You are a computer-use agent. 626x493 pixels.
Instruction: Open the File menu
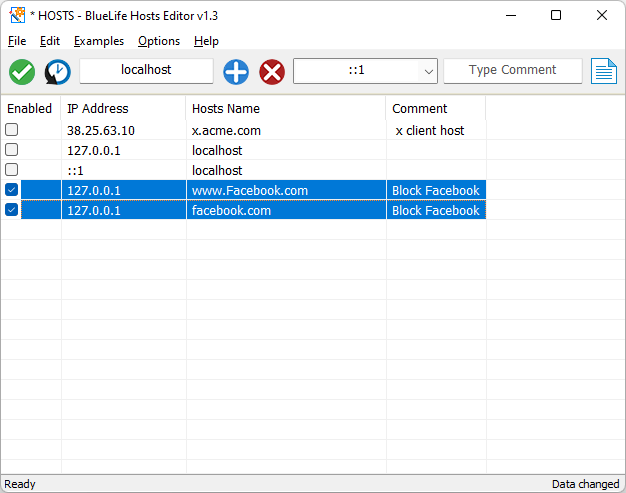17,41
